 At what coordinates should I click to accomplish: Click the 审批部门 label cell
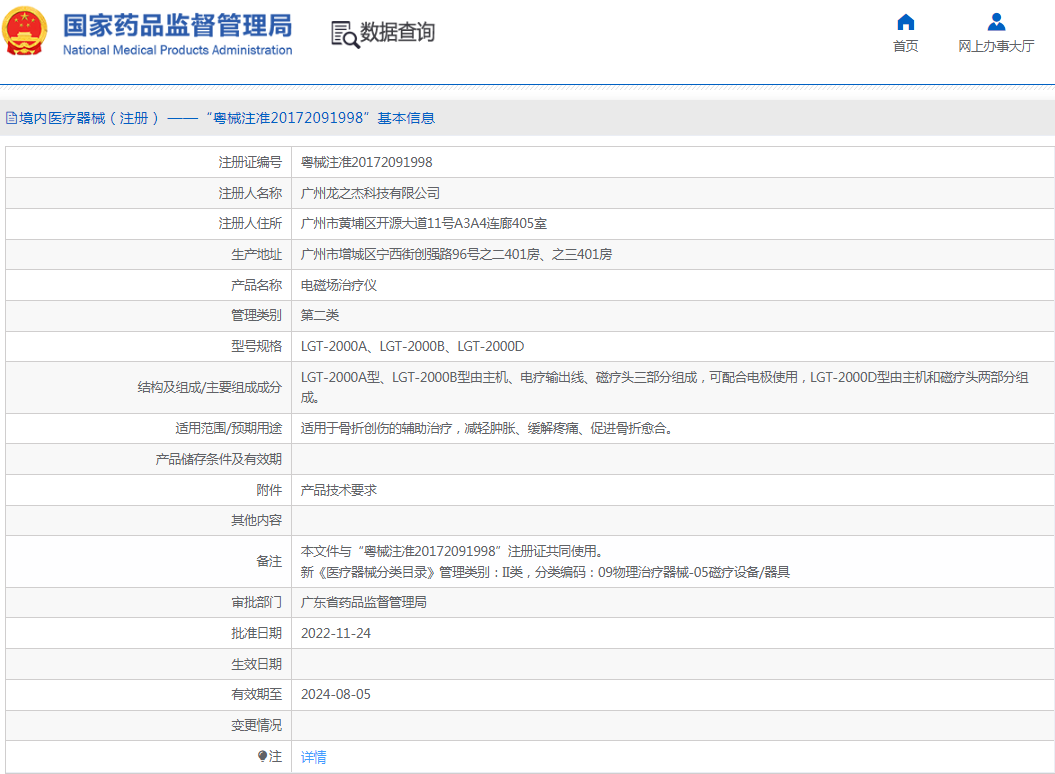[149, 602]
